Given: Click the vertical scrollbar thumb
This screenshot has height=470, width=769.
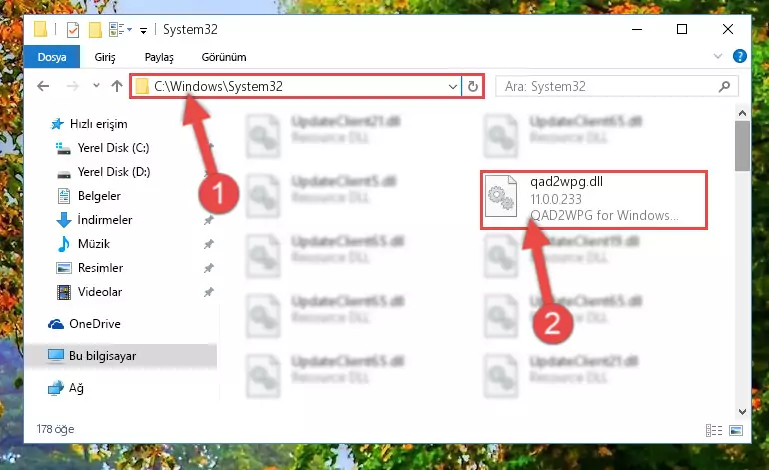Looking at the screenshot, I should pos(742,146).
